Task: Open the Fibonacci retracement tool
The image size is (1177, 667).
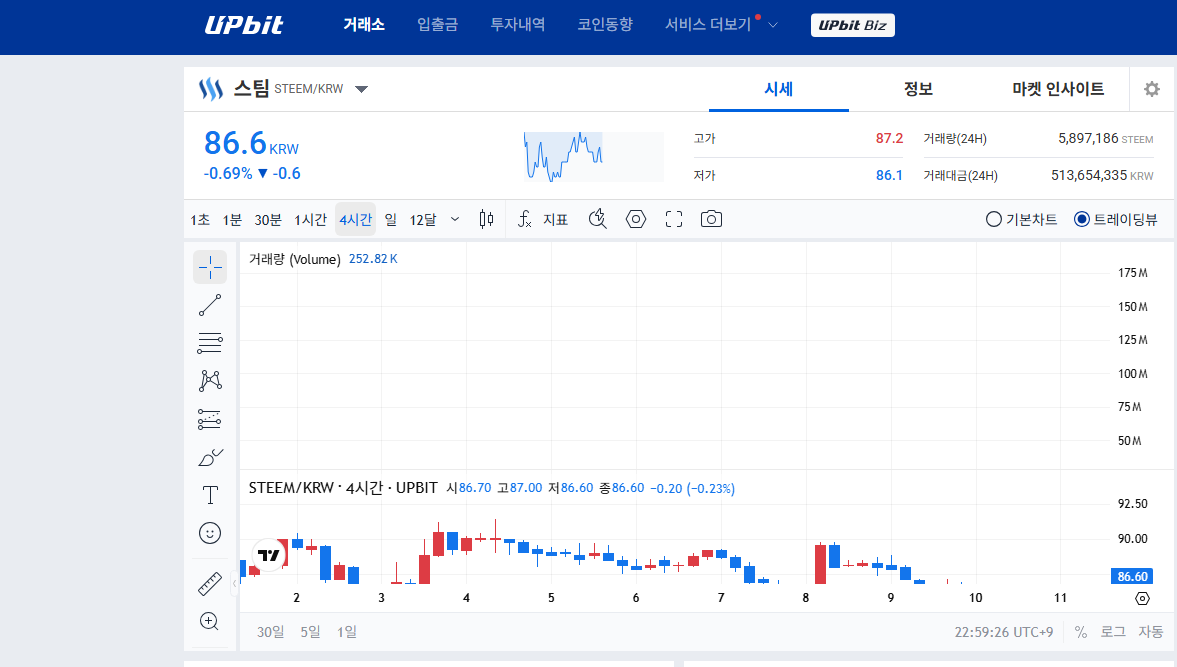Action: tap(210, 343)
